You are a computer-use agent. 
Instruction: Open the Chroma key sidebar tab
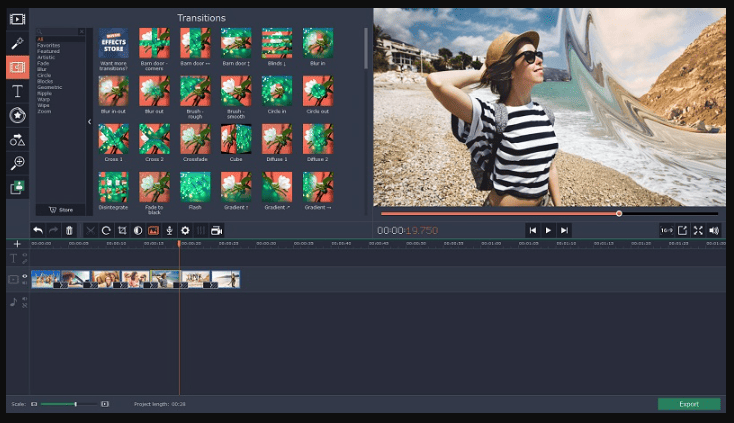tap(17, 187)
